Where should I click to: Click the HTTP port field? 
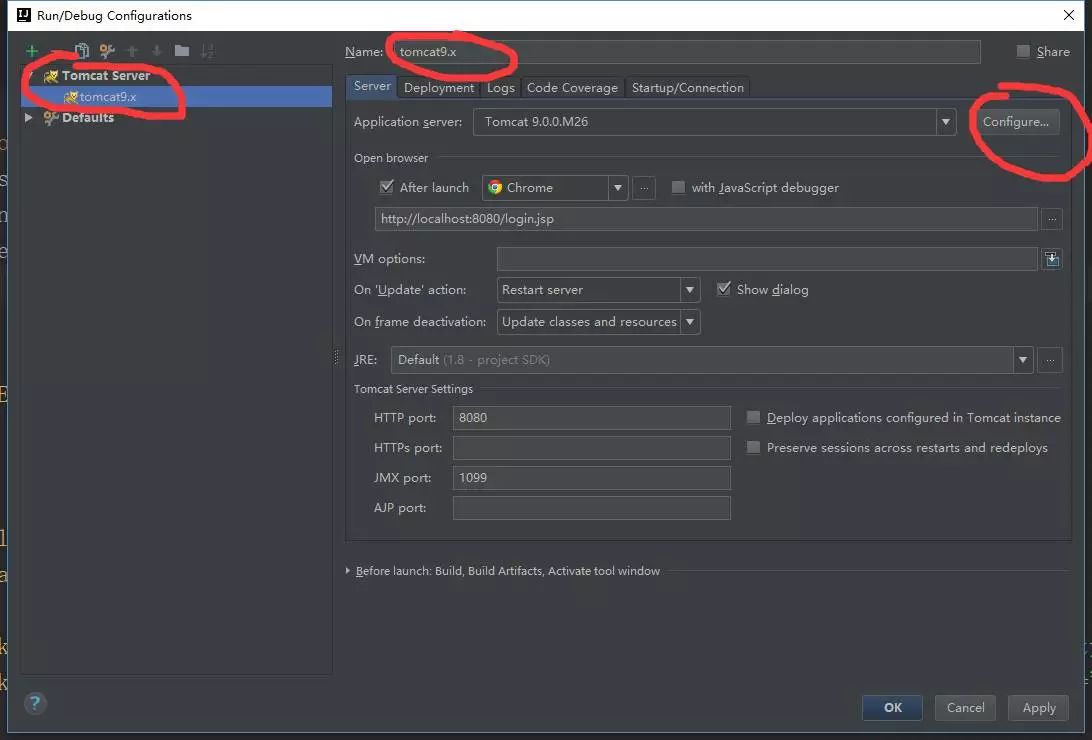pos(591,418)
